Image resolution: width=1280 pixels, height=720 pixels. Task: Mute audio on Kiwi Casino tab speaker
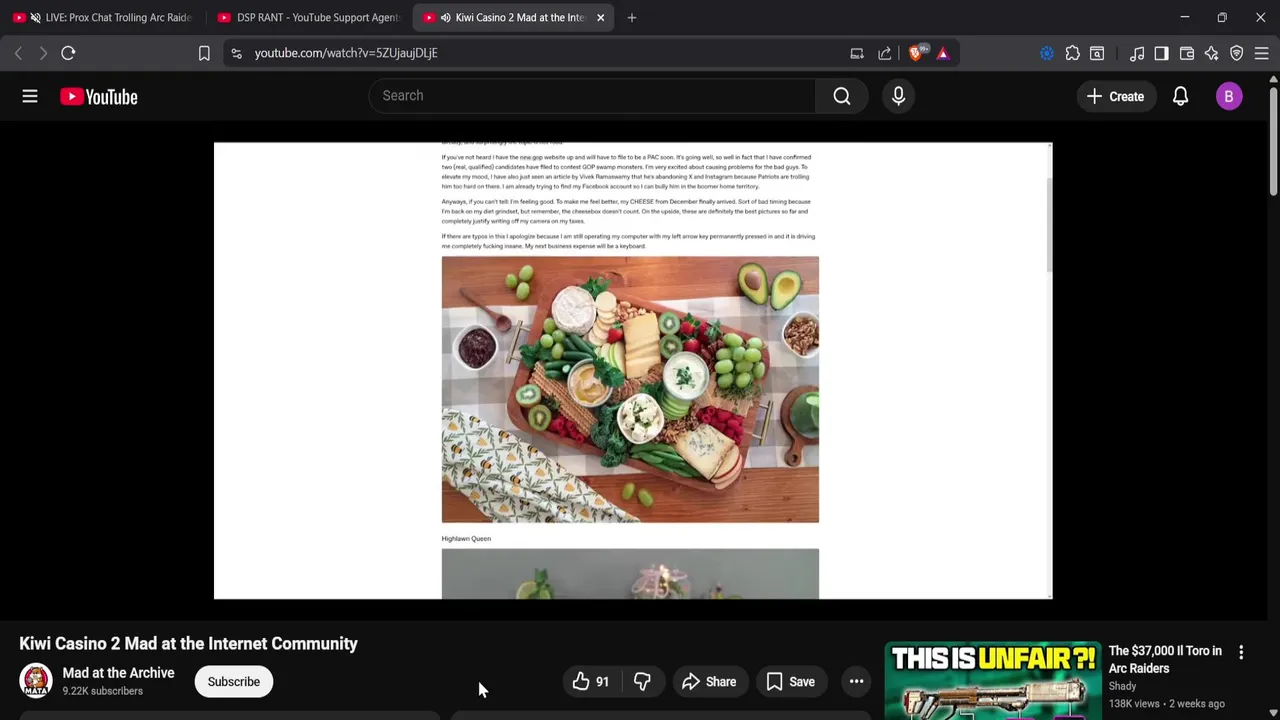[445, 17]
